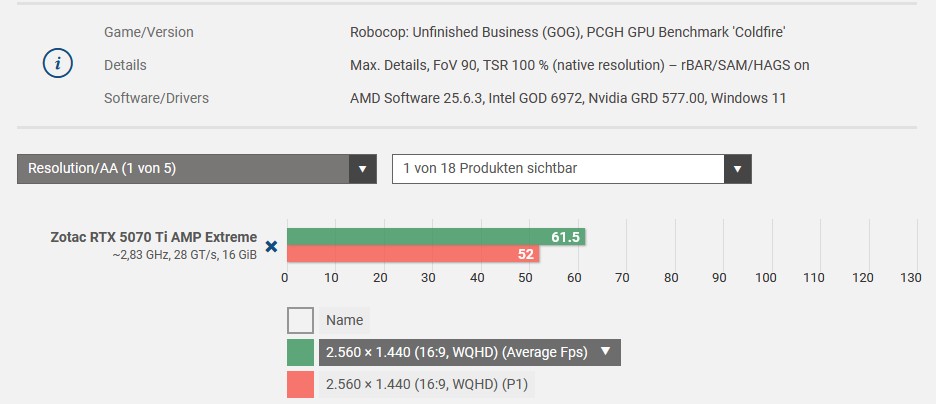936x404 pixels.
Task: Click the arrow on the Resolution/AA selector
Action: tap(362, 169)
